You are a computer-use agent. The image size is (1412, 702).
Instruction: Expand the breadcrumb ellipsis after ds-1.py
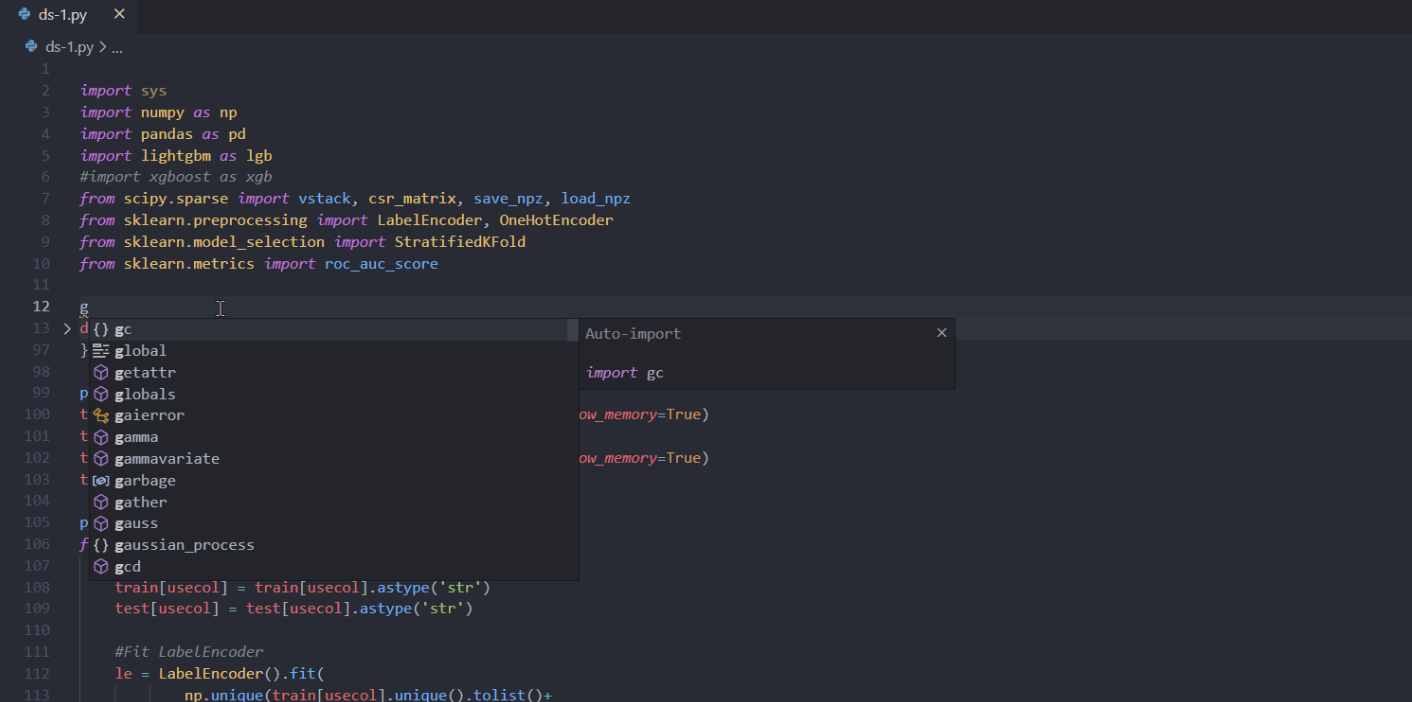[x=116, y=46]
